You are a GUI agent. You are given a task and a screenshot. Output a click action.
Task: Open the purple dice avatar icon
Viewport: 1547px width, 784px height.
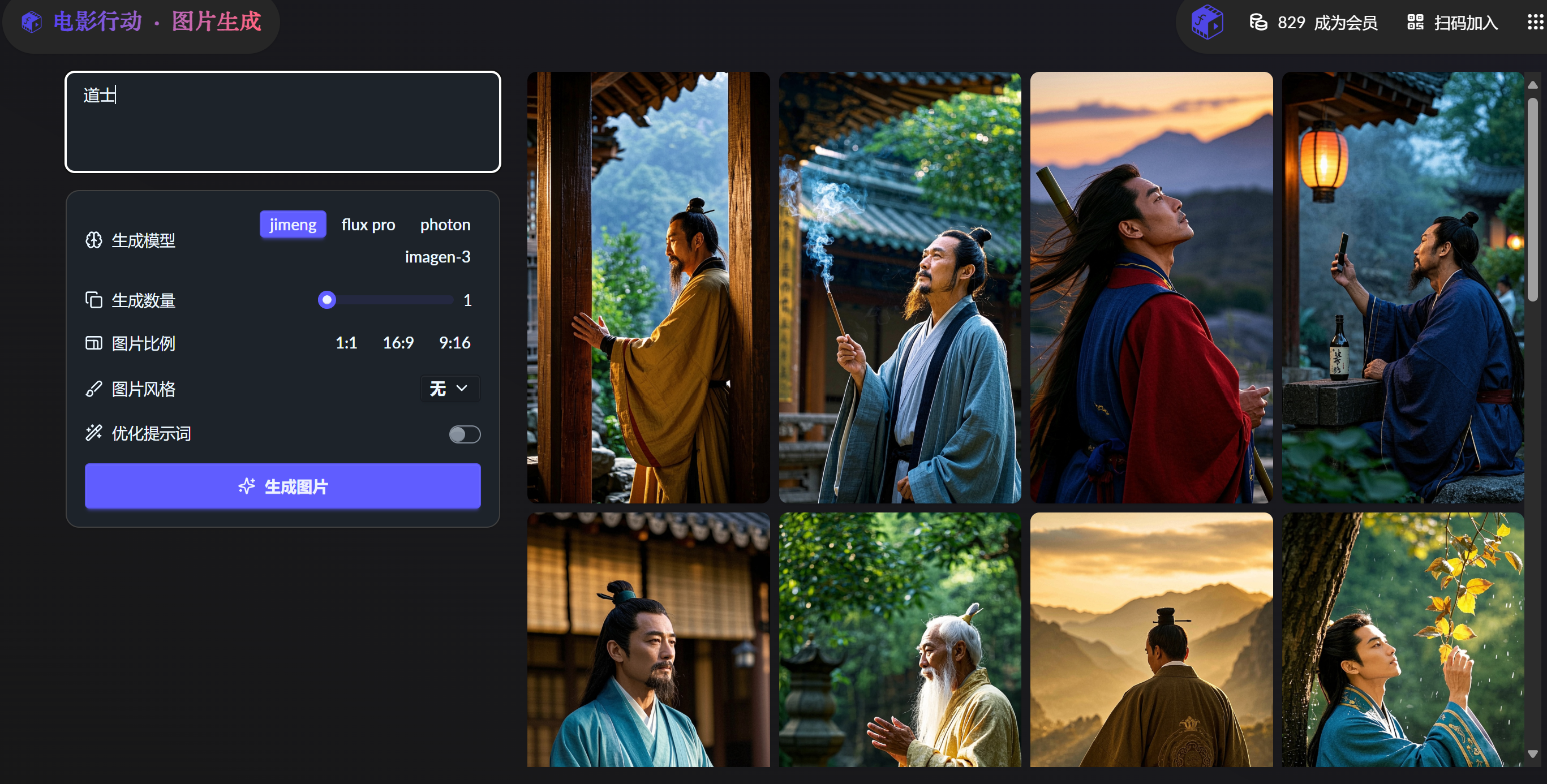(x=1207, y=22)
